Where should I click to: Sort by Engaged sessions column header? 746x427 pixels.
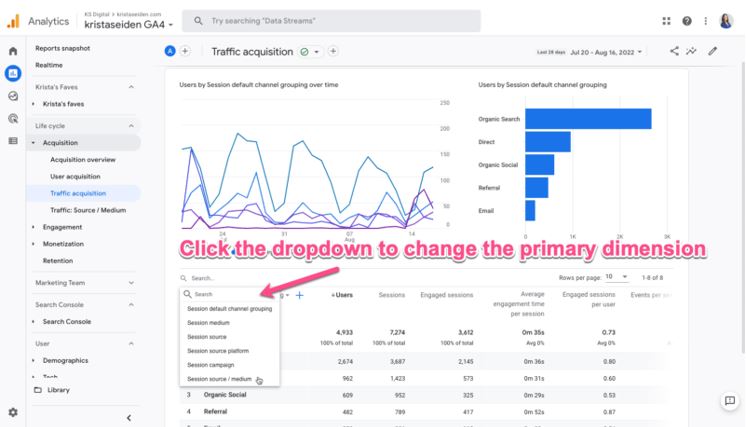coord(447,295)
